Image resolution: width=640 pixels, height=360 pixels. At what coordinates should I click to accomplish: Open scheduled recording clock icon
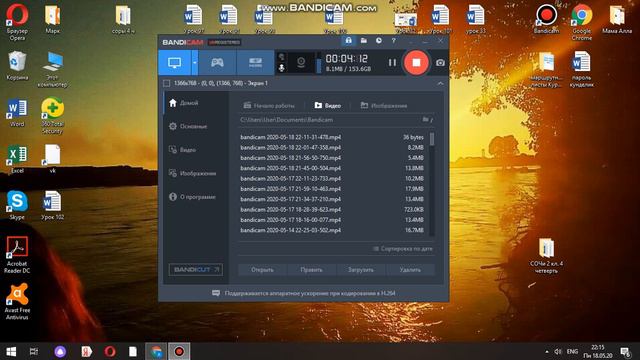(379, 40)
